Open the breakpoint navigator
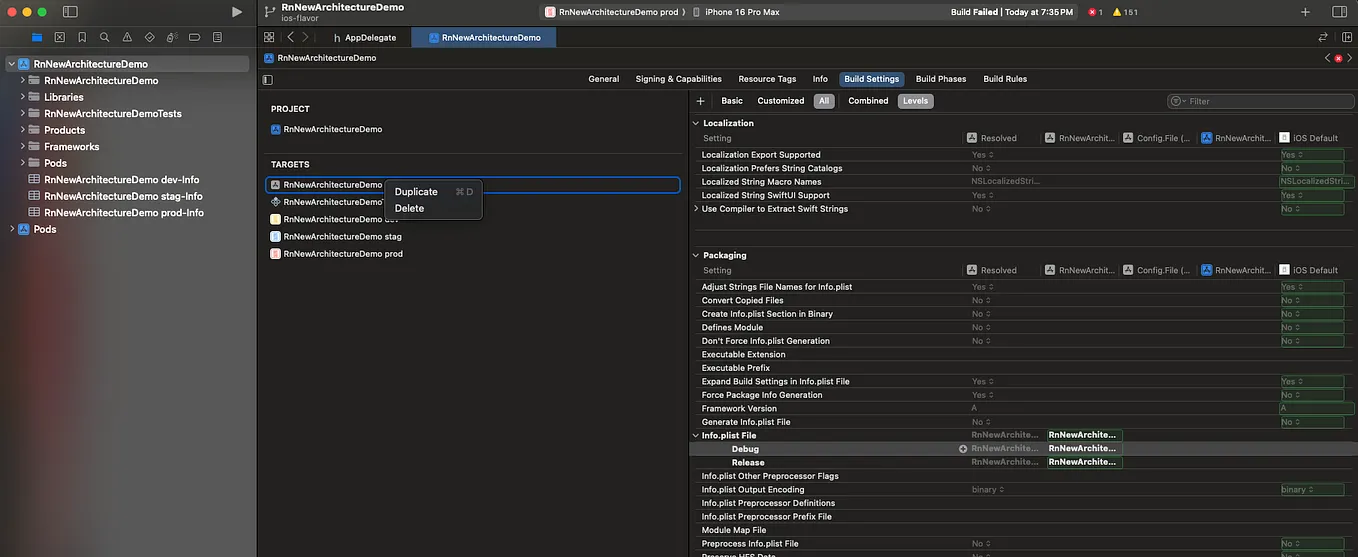The width and height of the screenshot is (1358, 557). (x=195, y=37)
